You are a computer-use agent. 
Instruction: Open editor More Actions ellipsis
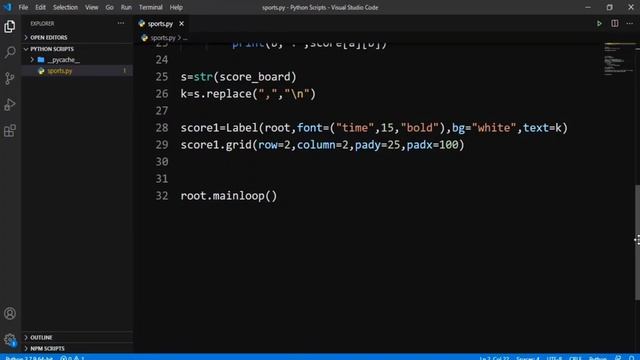pyautogui.click(x=630, y=24)
